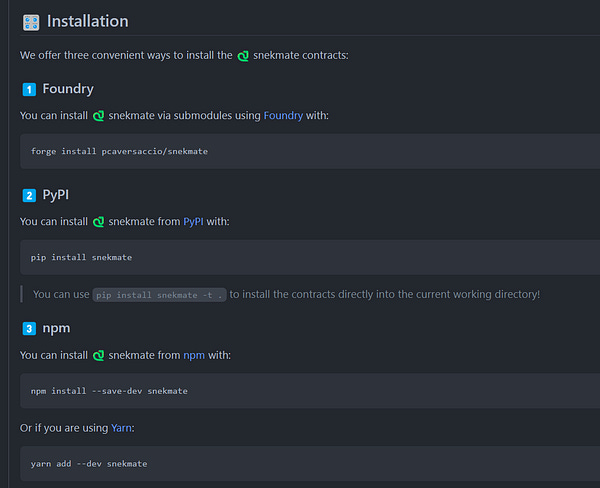Click the 'PyPI' section heading text
This screenshot has width=600, height=488.
(x=55, y=195)
